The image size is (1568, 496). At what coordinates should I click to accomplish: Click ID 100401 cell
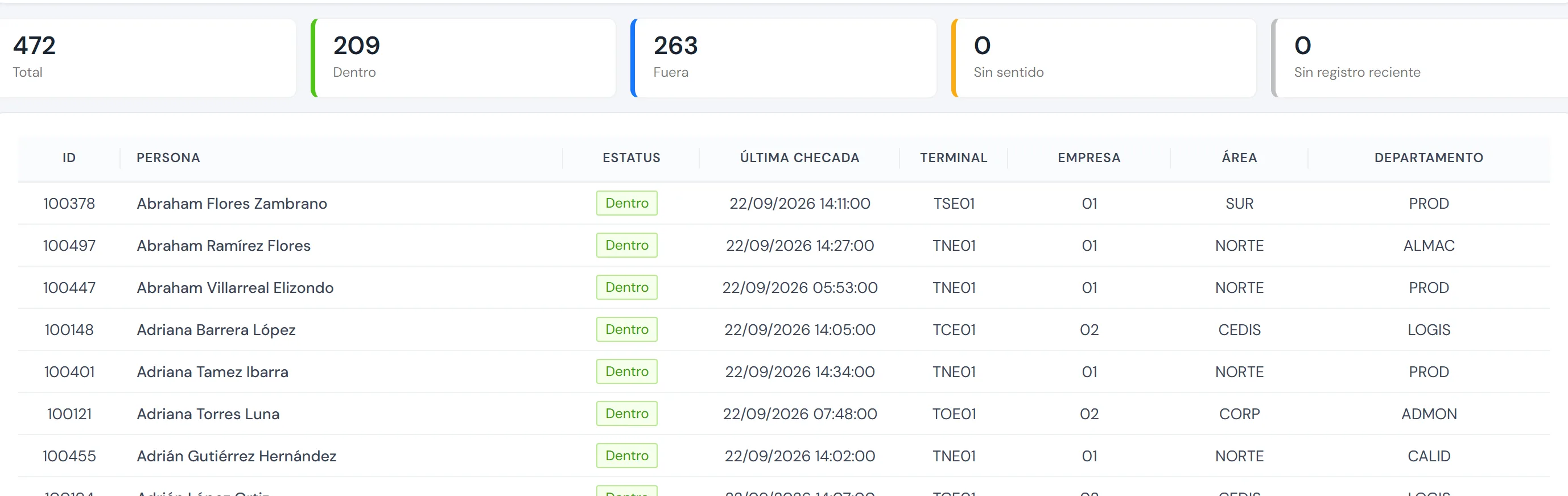click(x=69, y=371)
